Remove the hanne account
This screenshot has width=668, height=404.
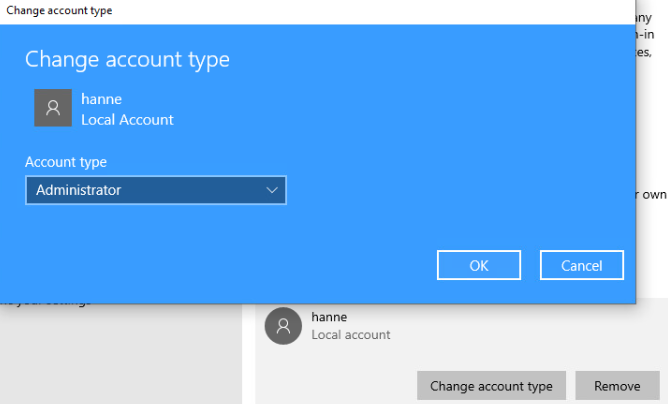(616, 386)
